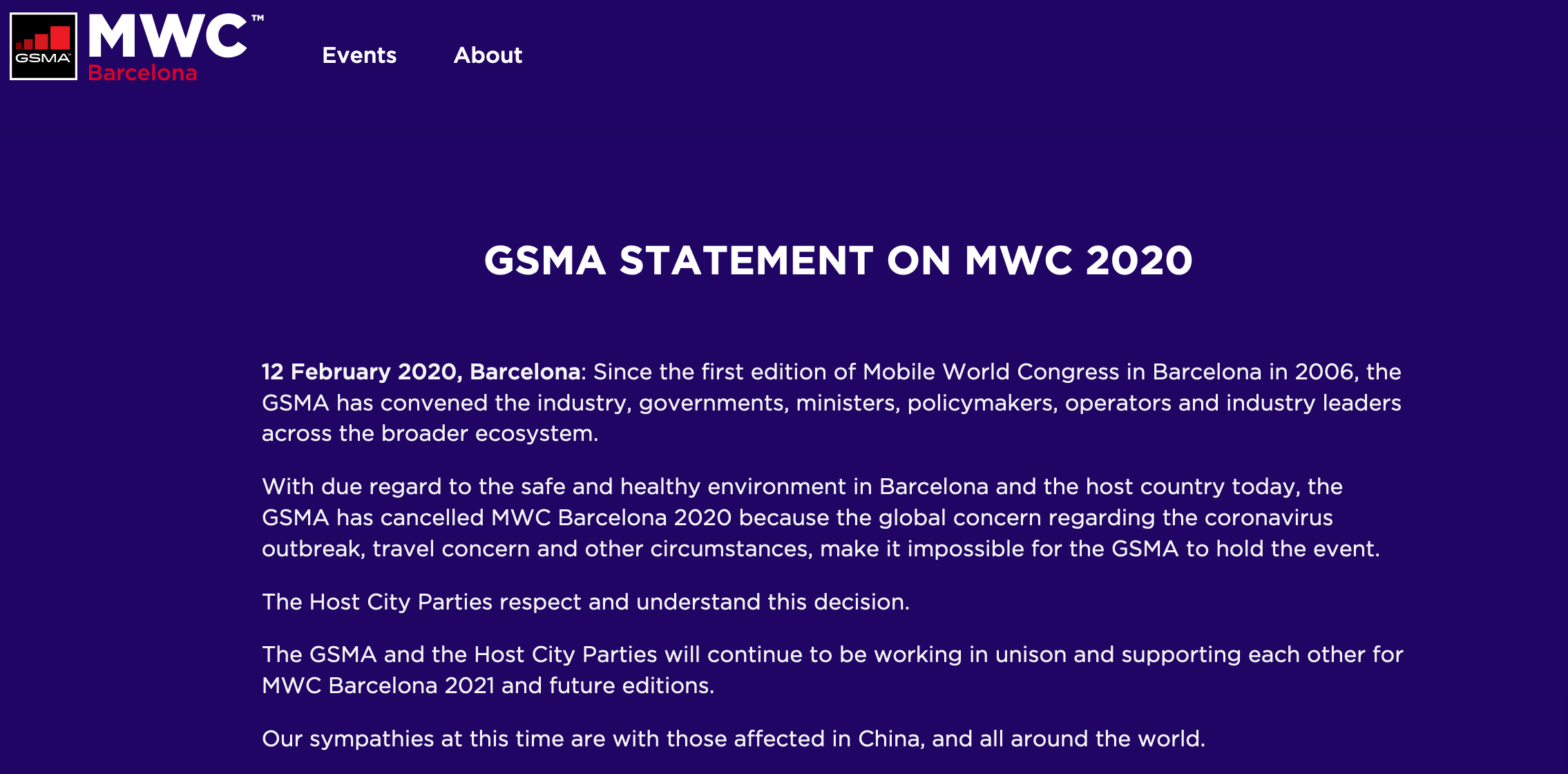The height and width of the screenshot is (774, 1568).
Task: Click the Host City Parties respect sentence
Action: click(586, 602)
